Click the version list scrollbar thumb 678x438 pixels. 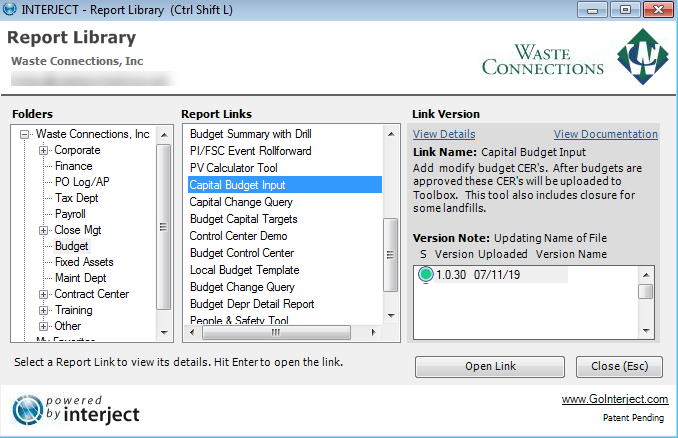click(x=646, y=291)
